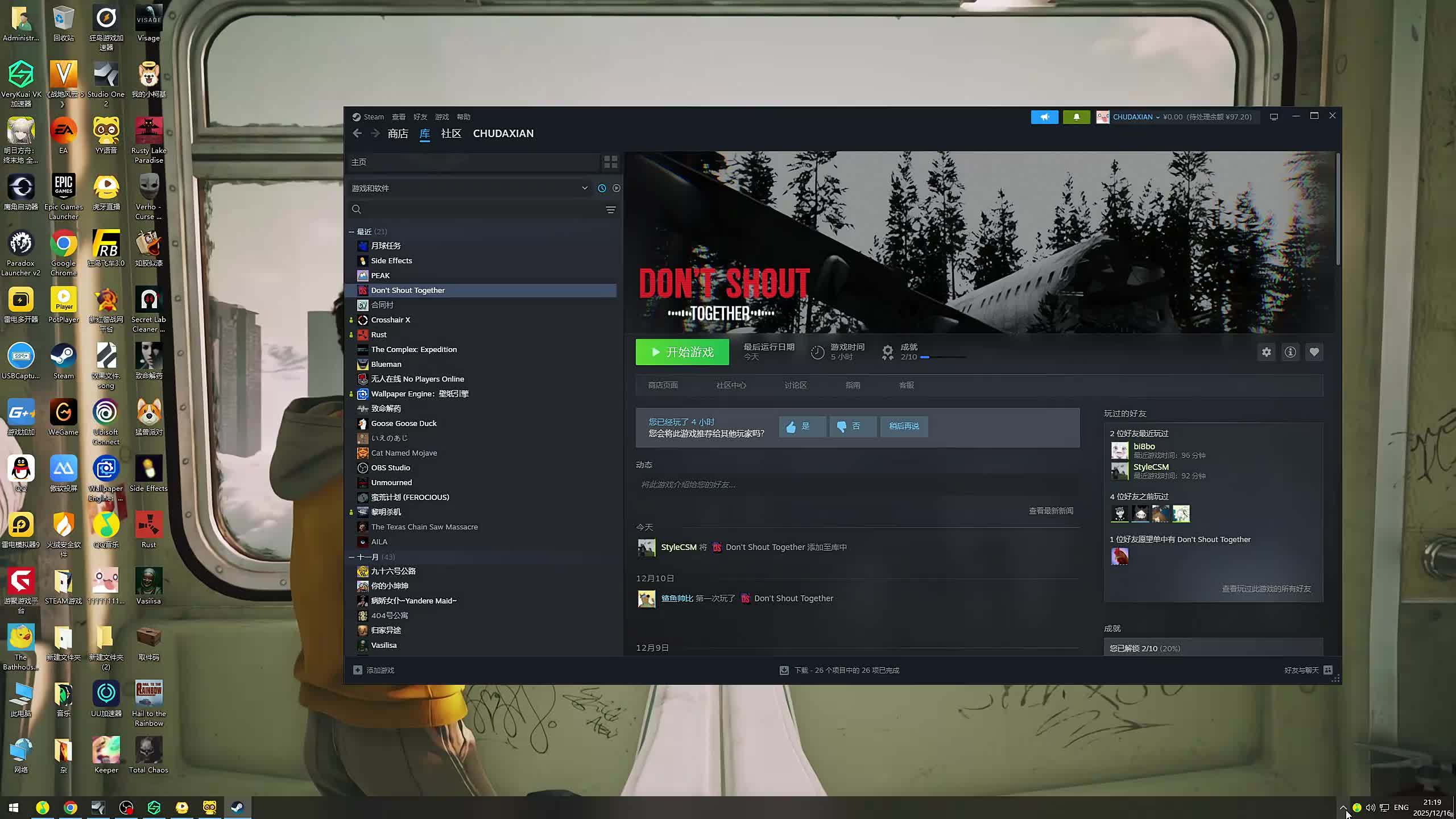Image resolution: width=1456 pixels, height=819 pixels.
Task: Collapse the 十一月 games section
Action: tap(351, 557)
